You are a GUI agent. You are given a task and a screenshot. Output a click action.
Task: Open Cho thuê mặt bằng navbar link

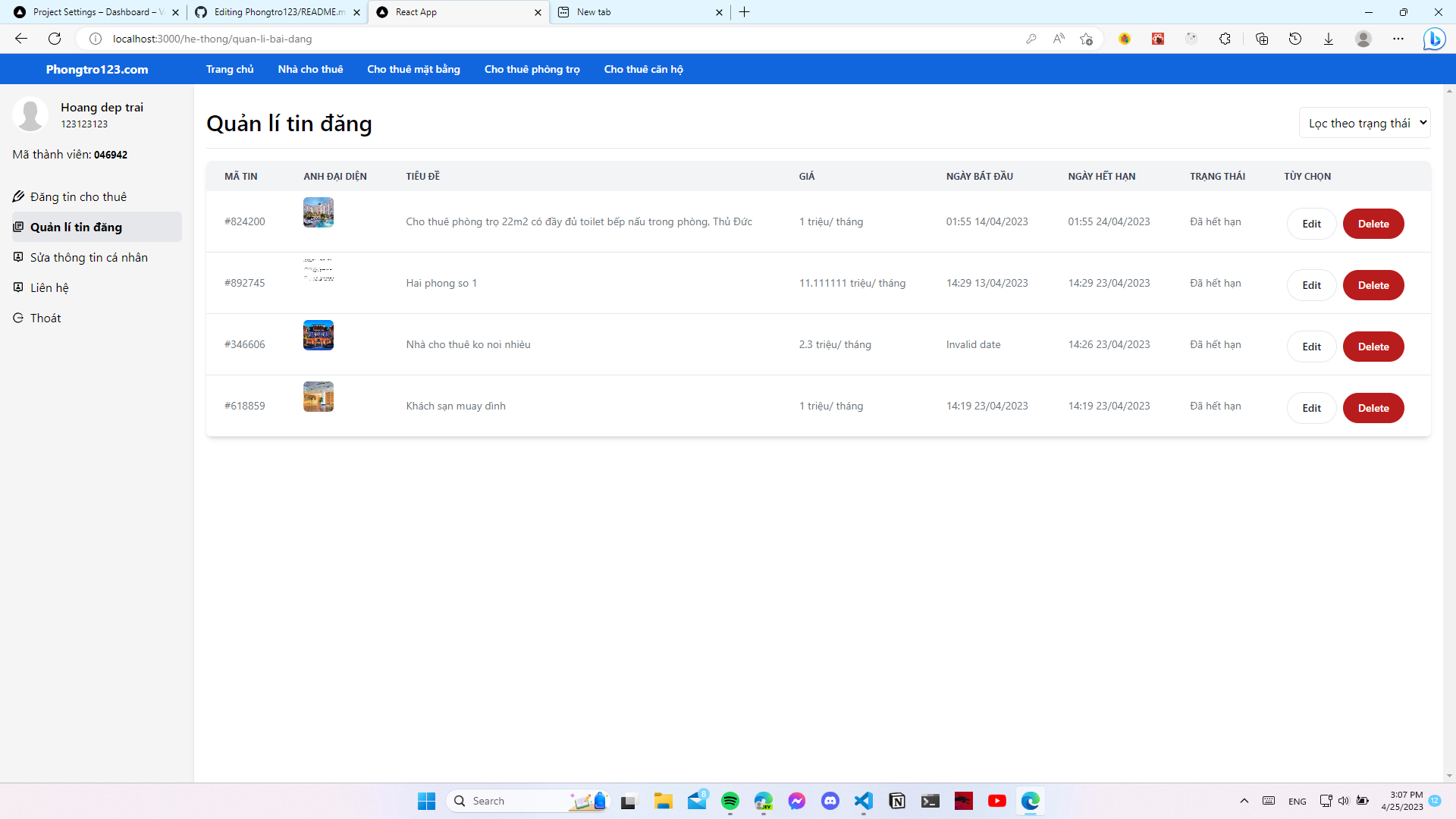click(x=413, y=69)
